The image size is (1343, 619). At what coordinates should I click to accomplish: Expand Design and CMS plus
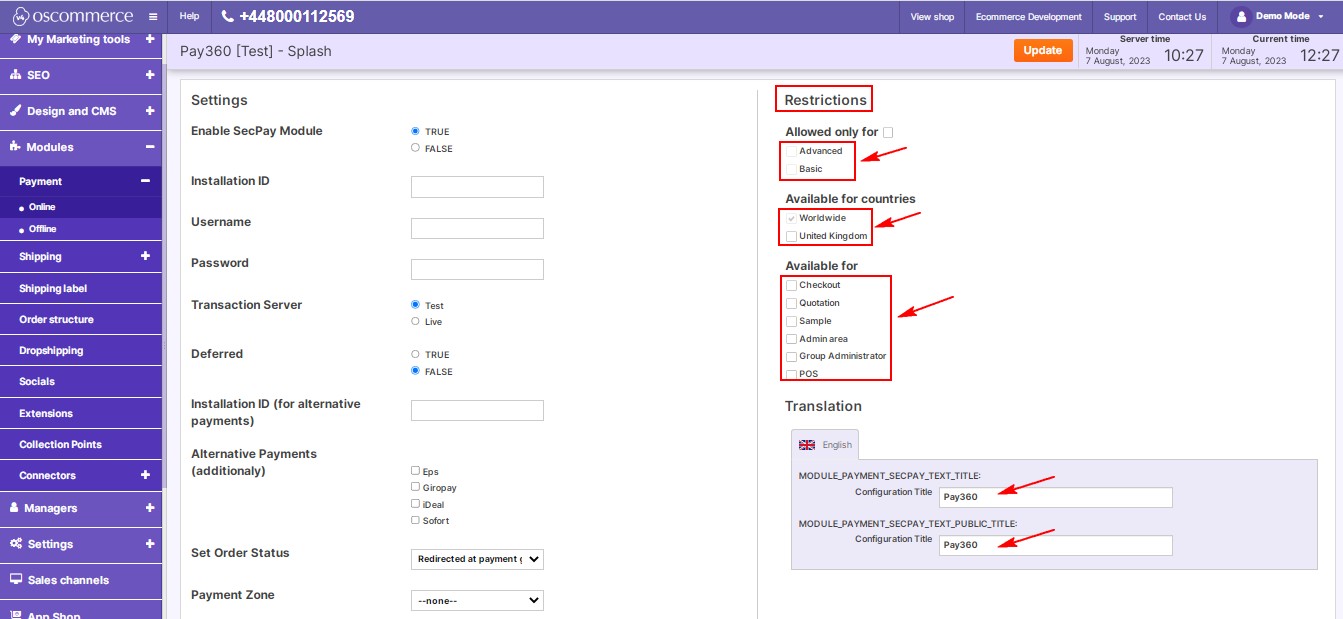[150, 111]
